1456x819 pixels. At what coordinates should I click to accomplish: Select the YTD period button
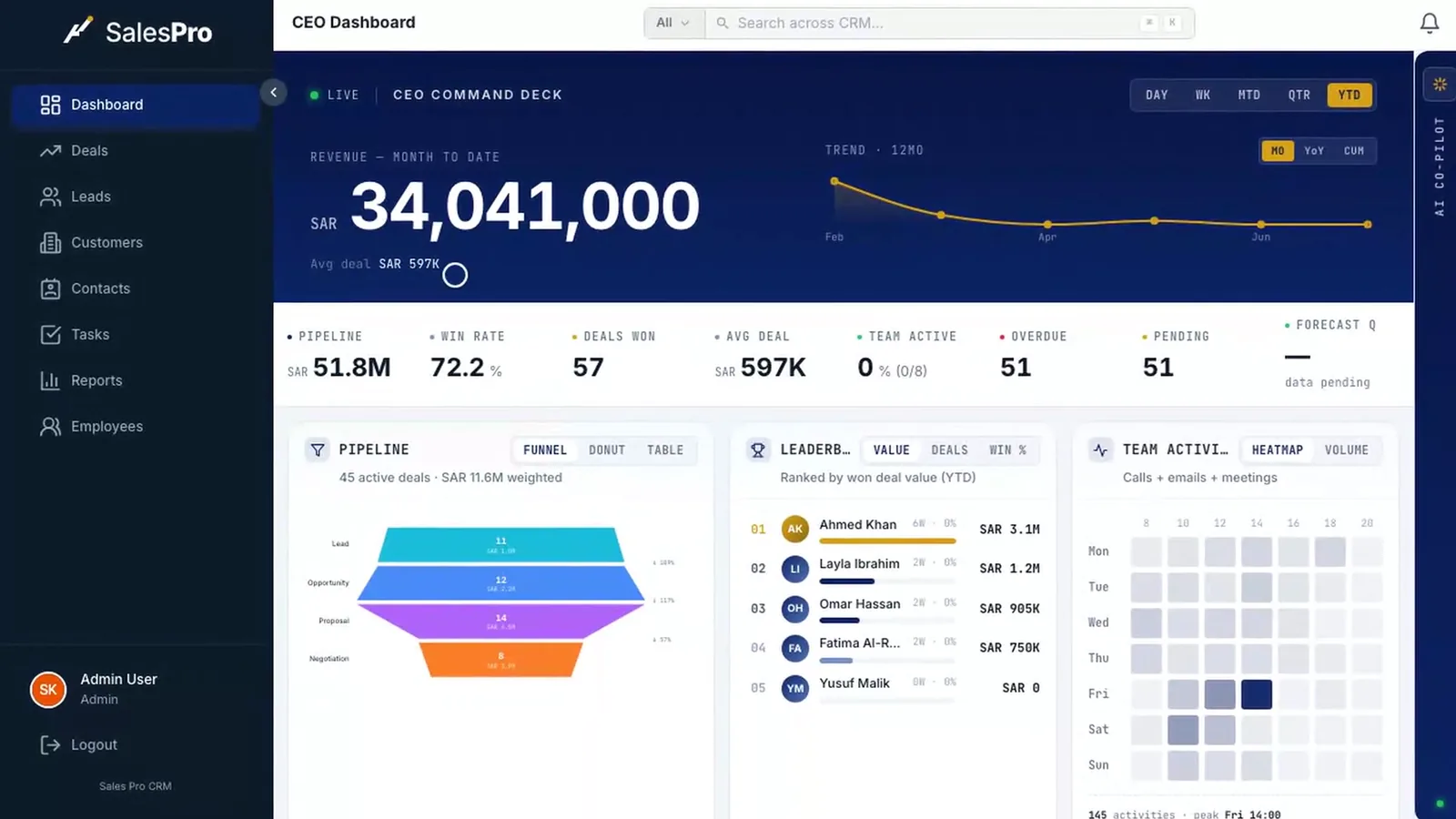(1350, 95)
